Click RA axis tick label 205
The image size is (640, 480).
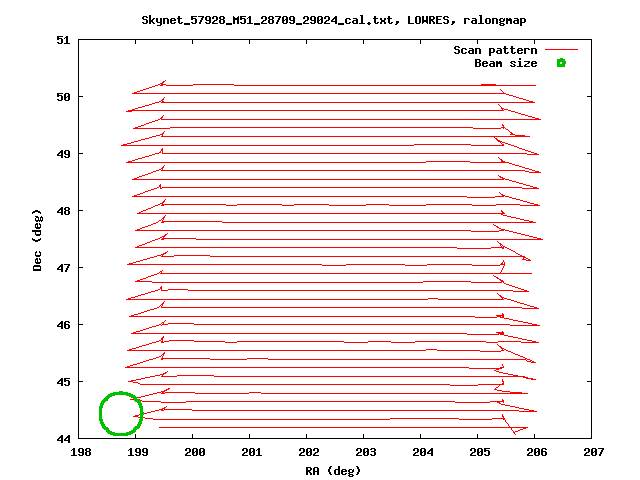click(480, 452)
